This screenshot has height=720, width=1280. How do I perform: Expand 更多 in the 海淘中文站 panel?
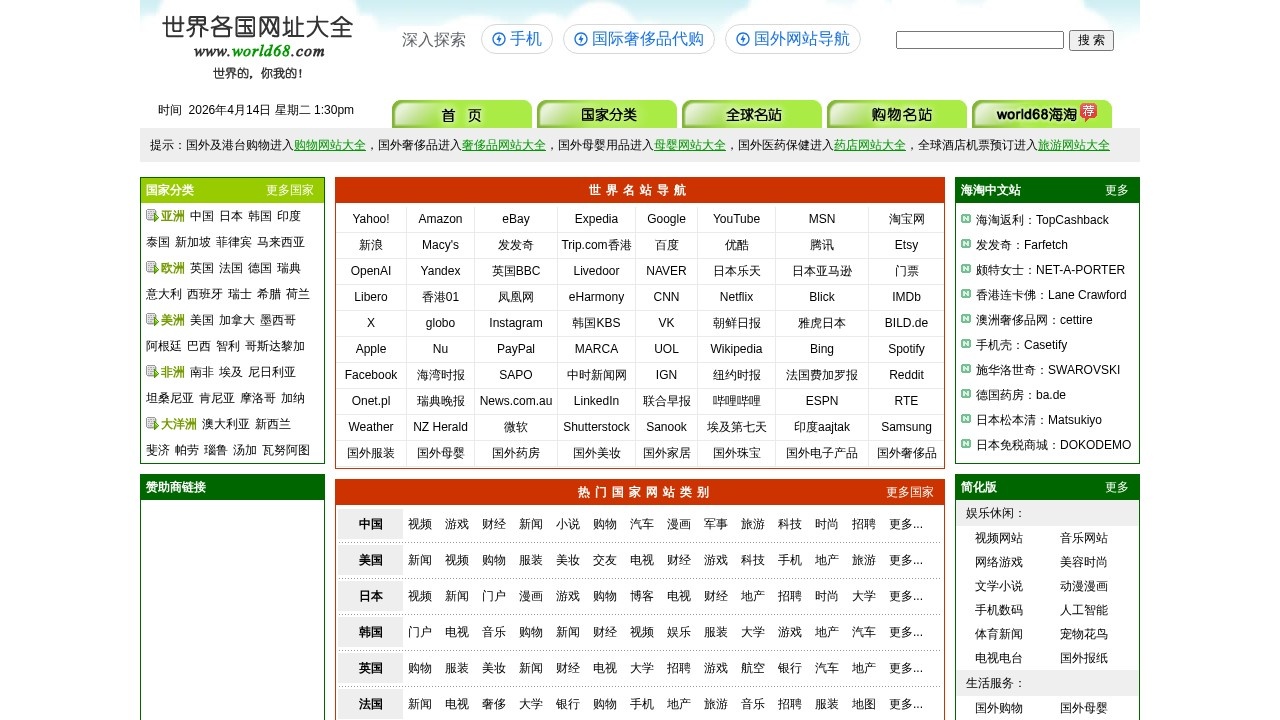point(1117,190)
